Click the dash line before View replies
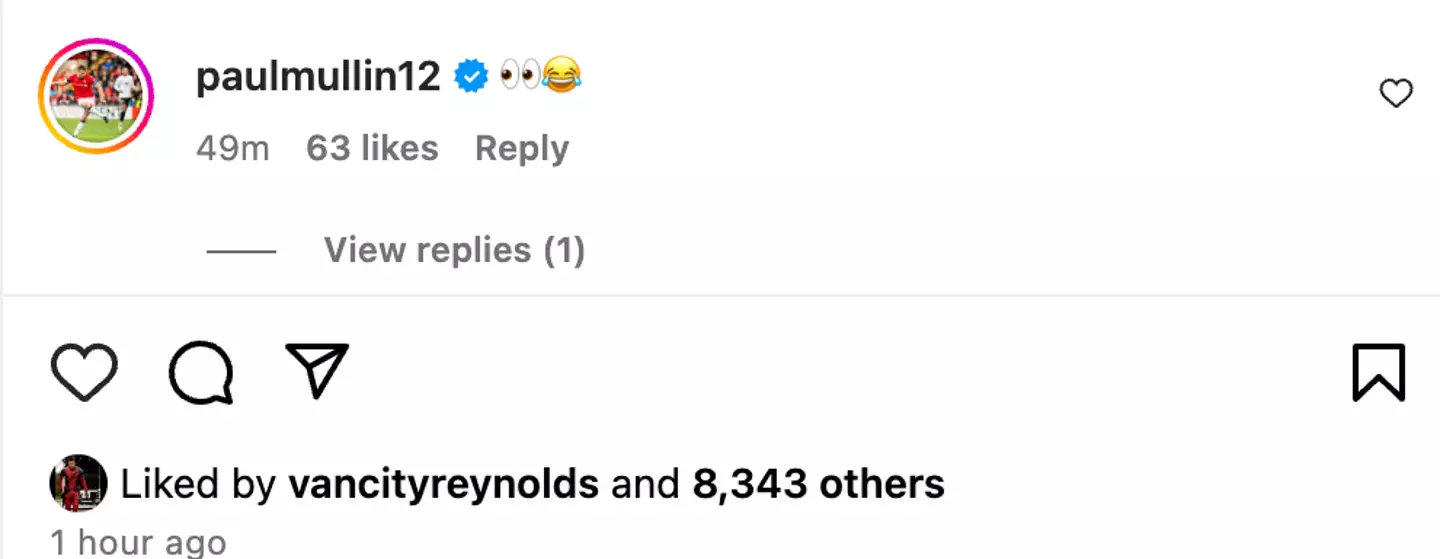 [241, 251]
